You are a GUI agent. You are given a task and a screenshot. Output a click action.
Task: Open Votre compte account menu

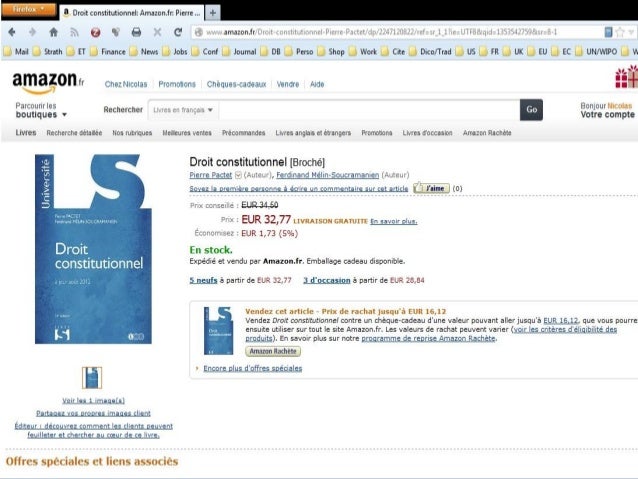(607, 115)
